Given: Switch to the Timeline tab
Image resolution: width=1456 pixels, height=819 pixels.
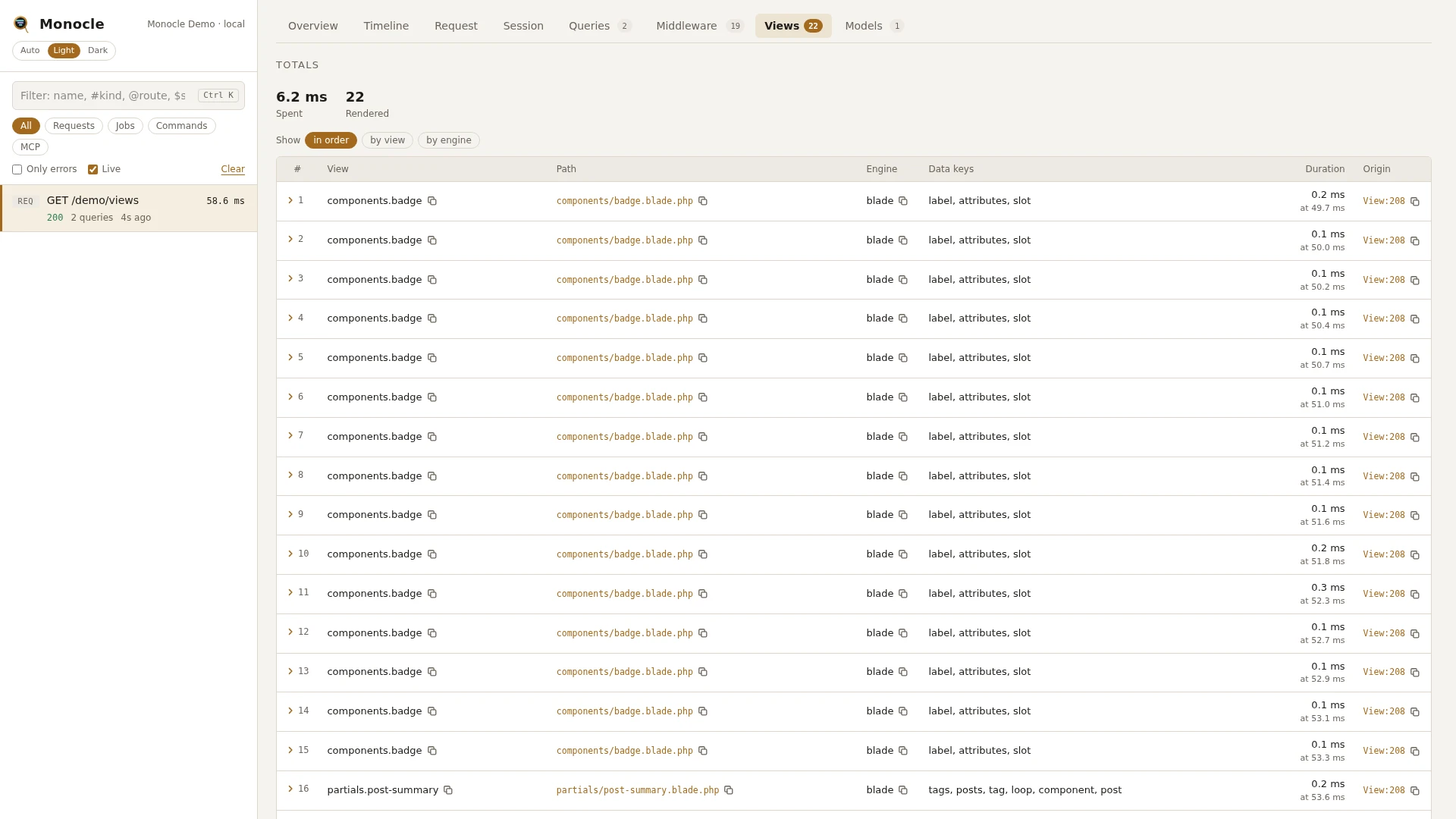Looking at the screenshot, I should (386, 26).
